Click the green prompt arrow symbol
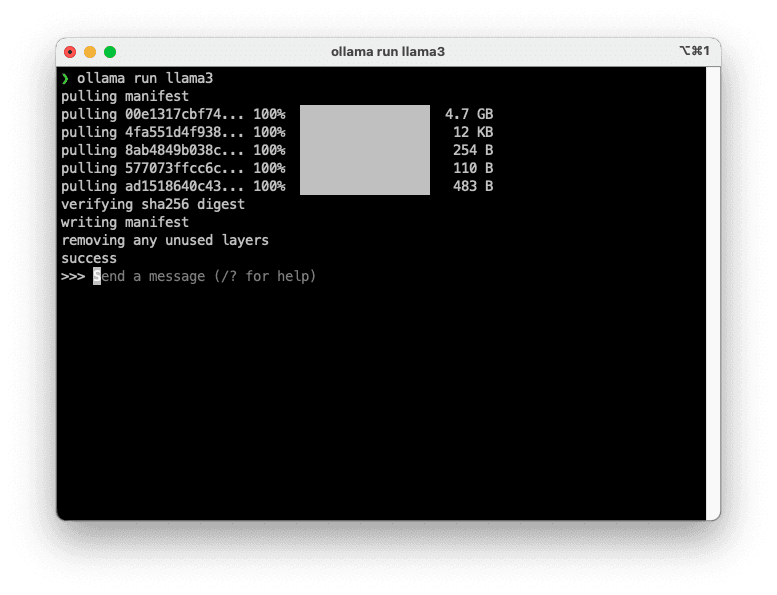The height and width of the screenshot is (595, 777). tap(65, 79)
